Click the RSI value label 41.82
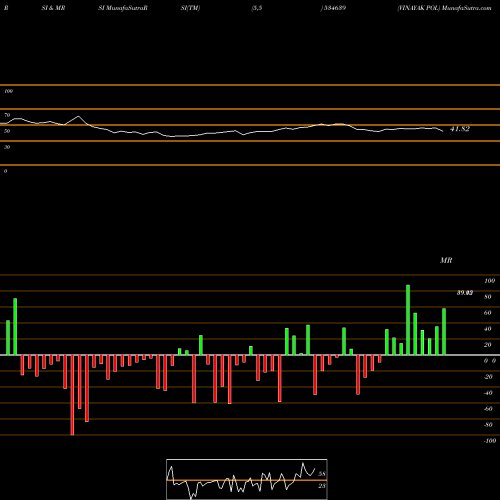The width and height of the screenshot is (500, 500). 460,129
